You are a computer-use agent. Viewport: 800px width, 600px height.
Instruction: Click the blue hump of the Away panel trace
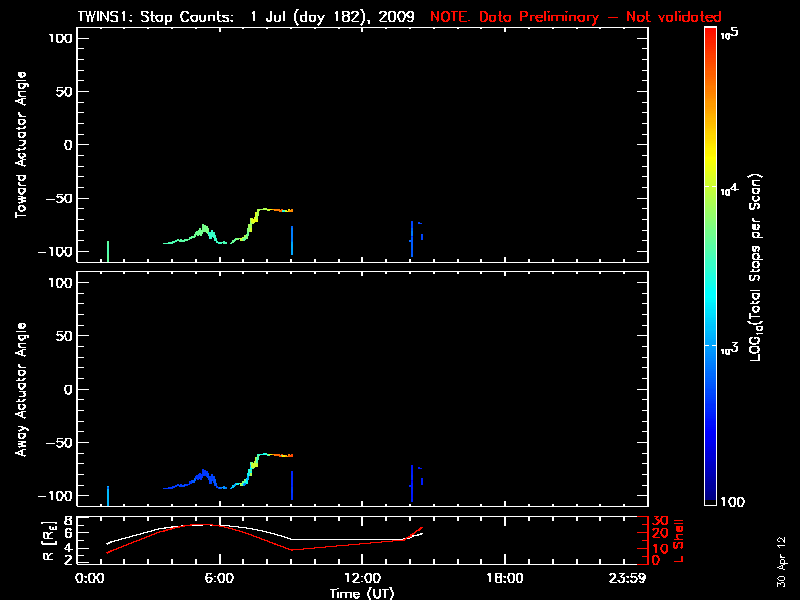tap(205, 474)
